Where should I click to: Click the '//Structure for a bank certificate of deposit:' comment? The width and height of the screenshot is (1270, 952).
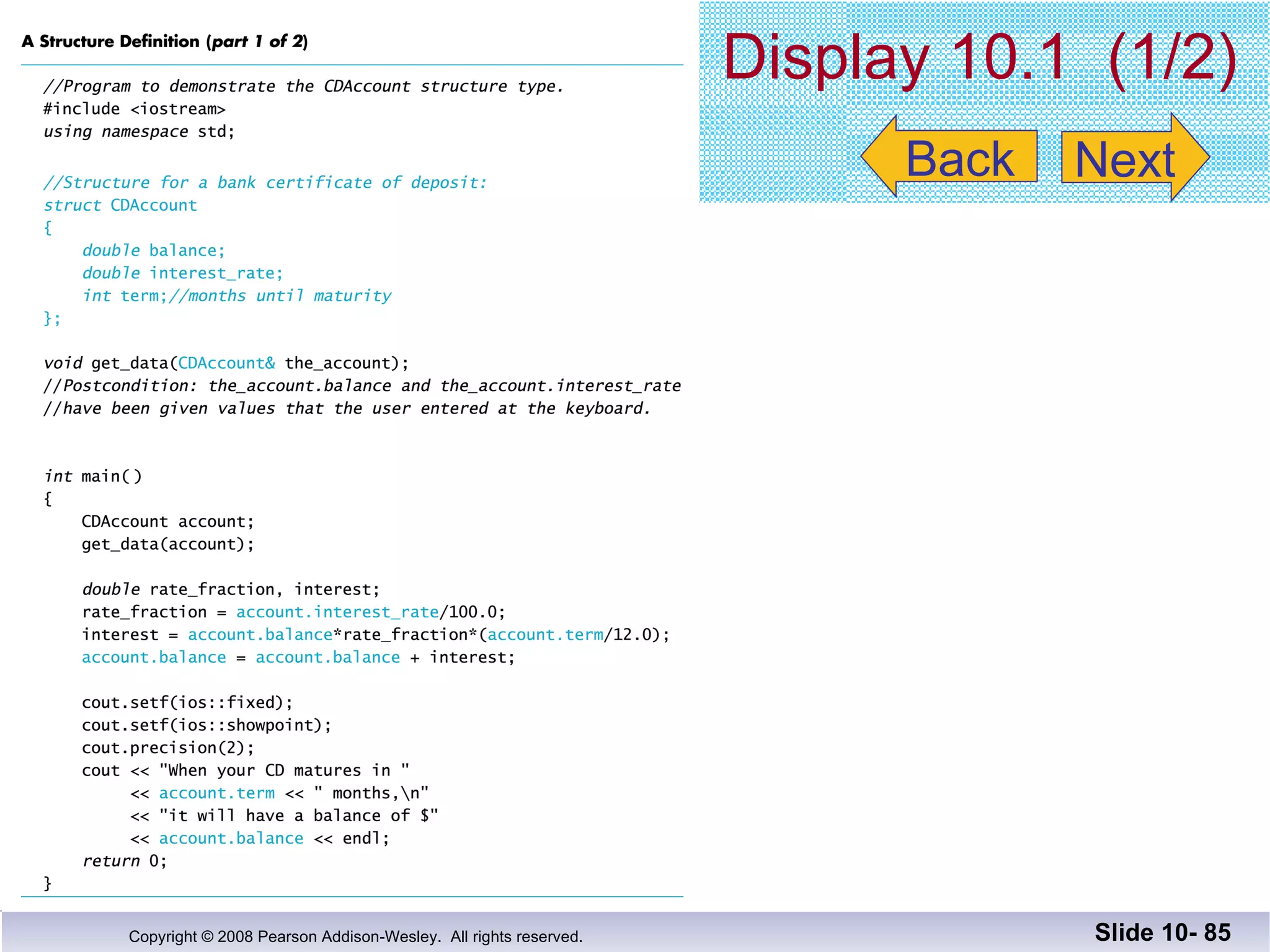pyautogui.click(x=265, y=183)
